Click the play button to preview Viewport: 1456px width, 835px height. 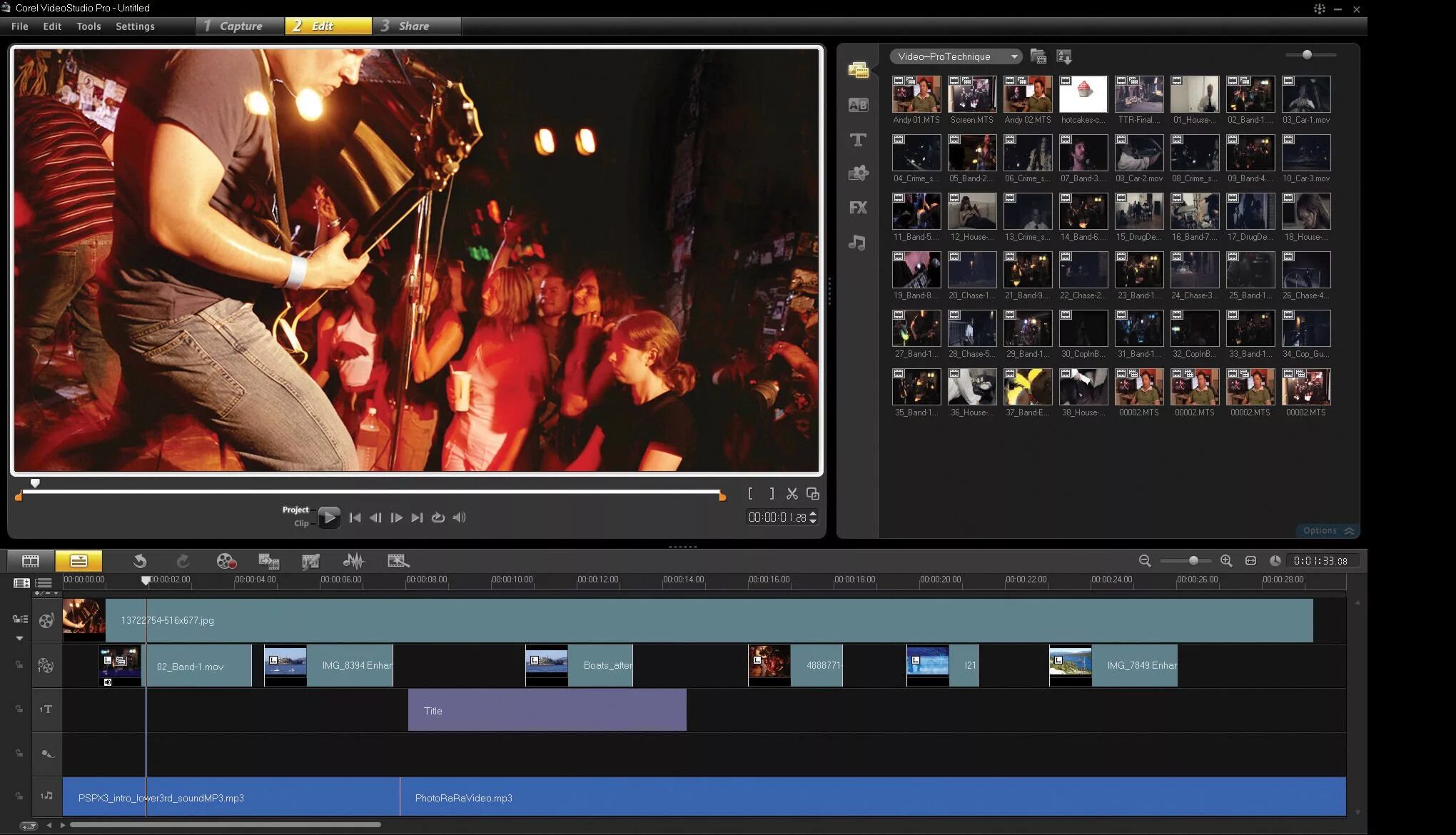pyautogui.click(x=330, y=517)
